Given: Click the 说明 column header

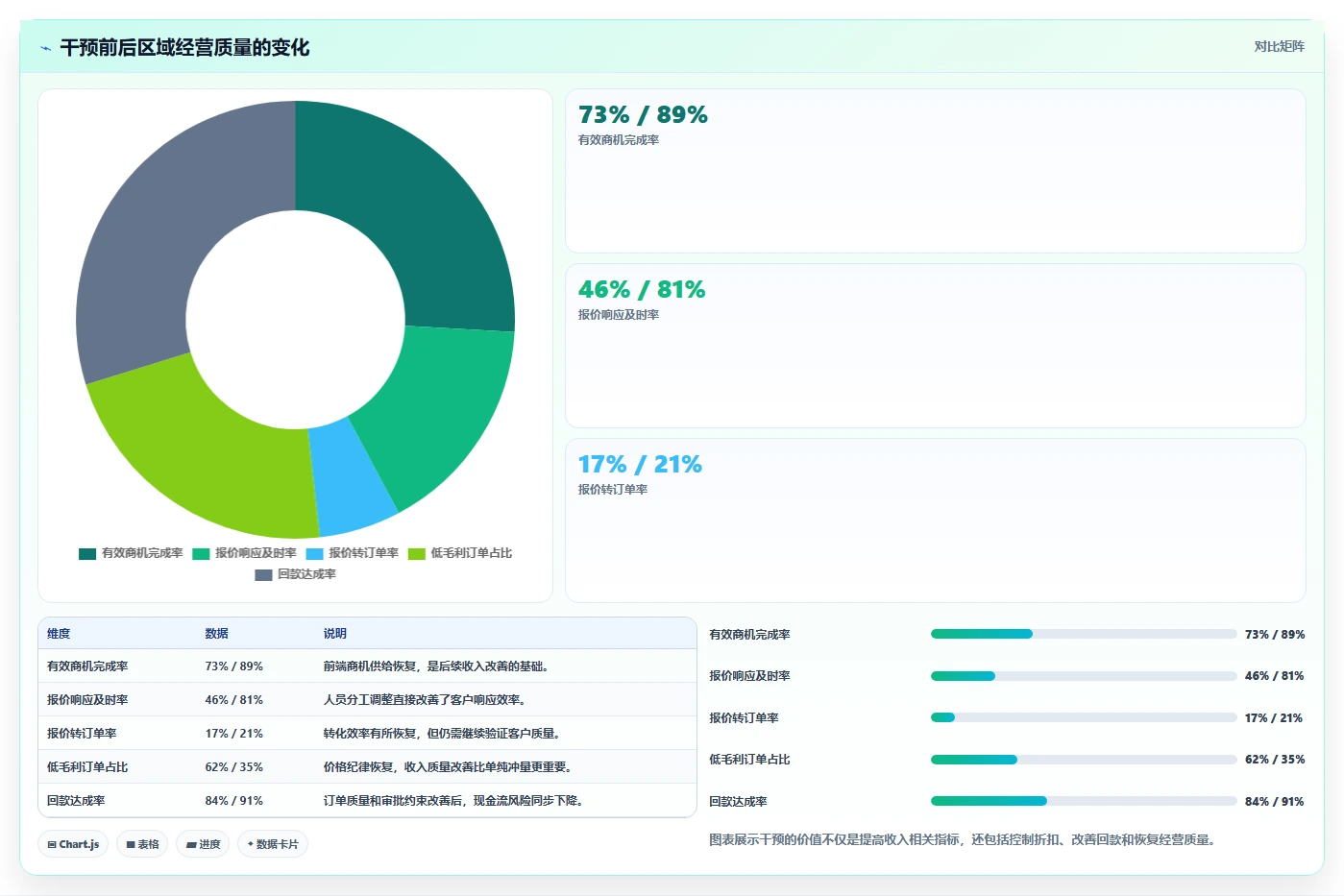Looking at the screenshot, I should tap(334, 634).
